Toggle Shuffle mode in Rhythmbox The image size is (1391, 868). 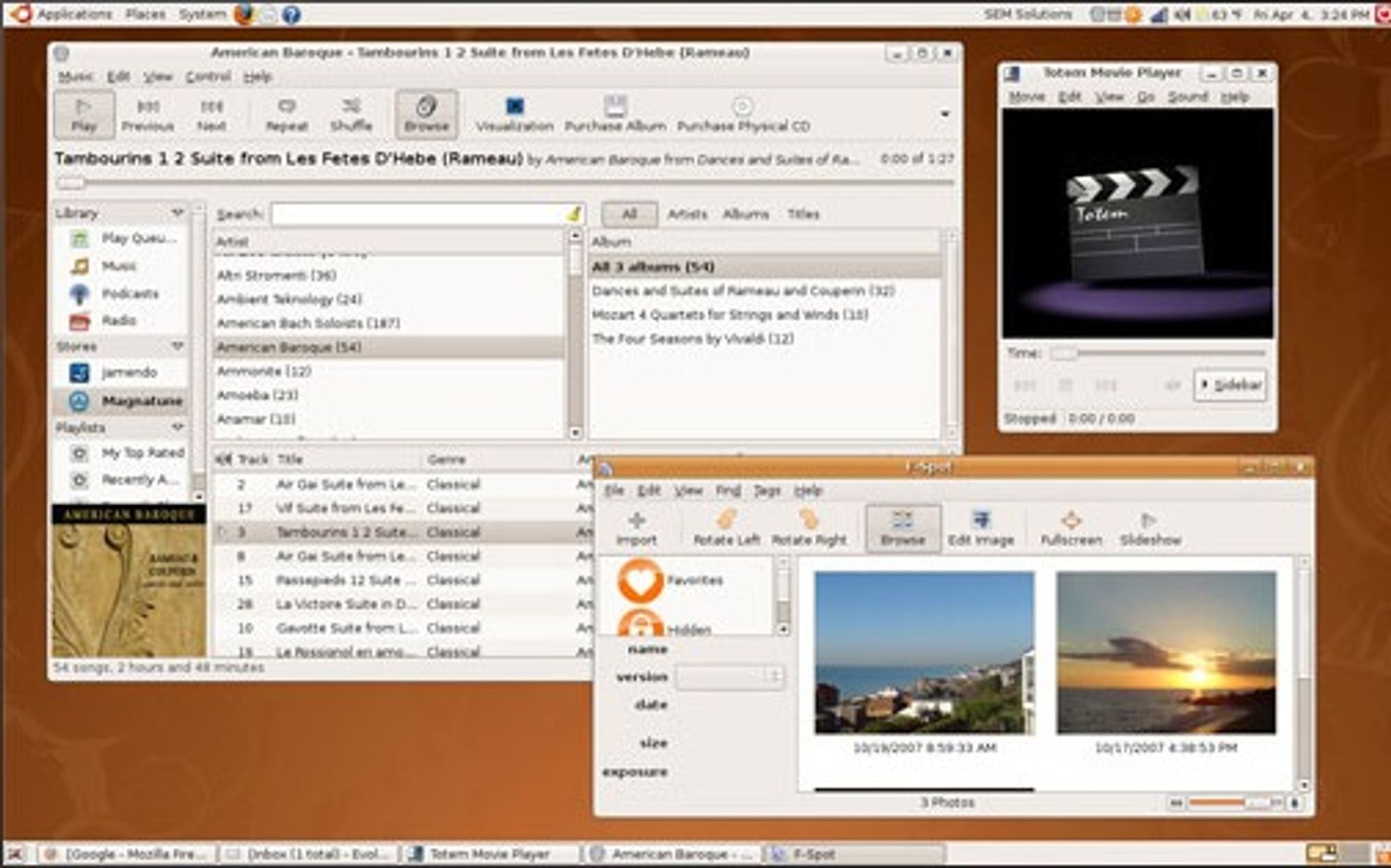coord(351,115)
